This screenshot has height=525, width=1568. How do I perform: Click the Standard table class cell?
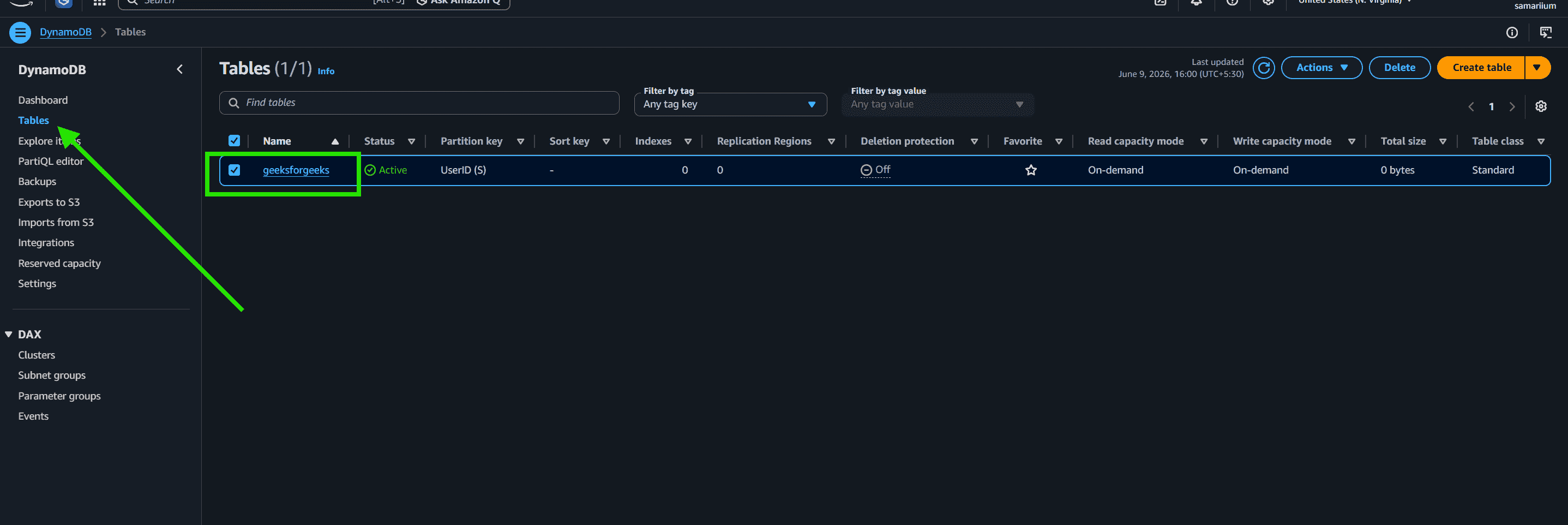(1493, 170)
